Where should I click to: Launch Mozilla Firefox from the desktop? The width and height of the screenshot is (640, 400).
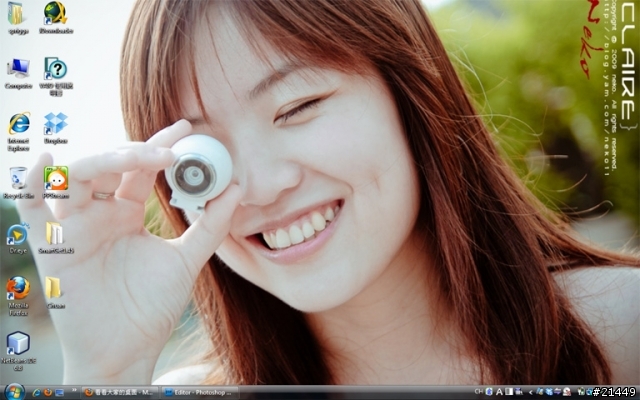(x=18, y=296)
